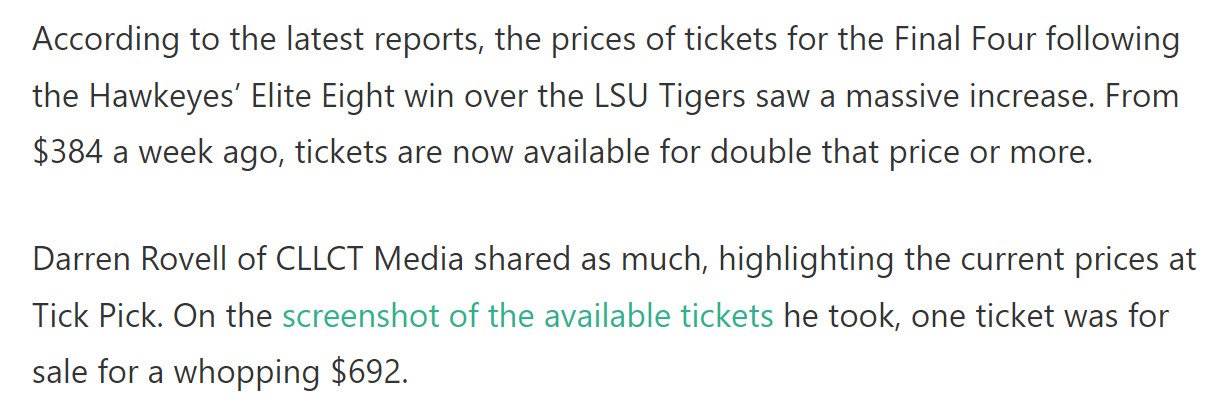Click the words he took after link

point(836,315)
